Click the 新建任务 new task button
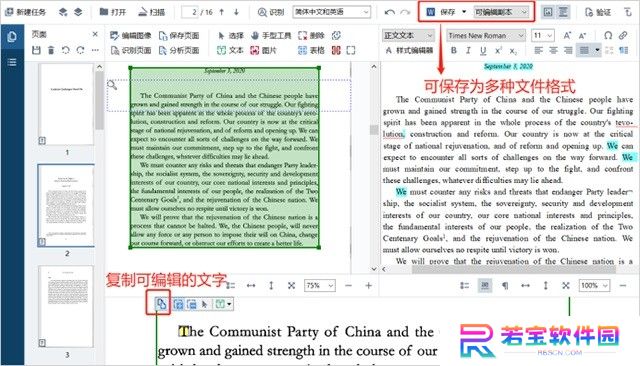 [25, 12]
